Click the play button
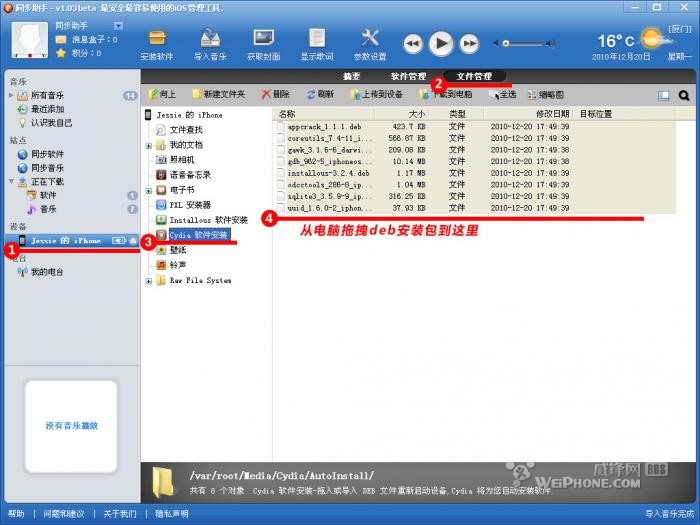 click(x=441, y=43)
